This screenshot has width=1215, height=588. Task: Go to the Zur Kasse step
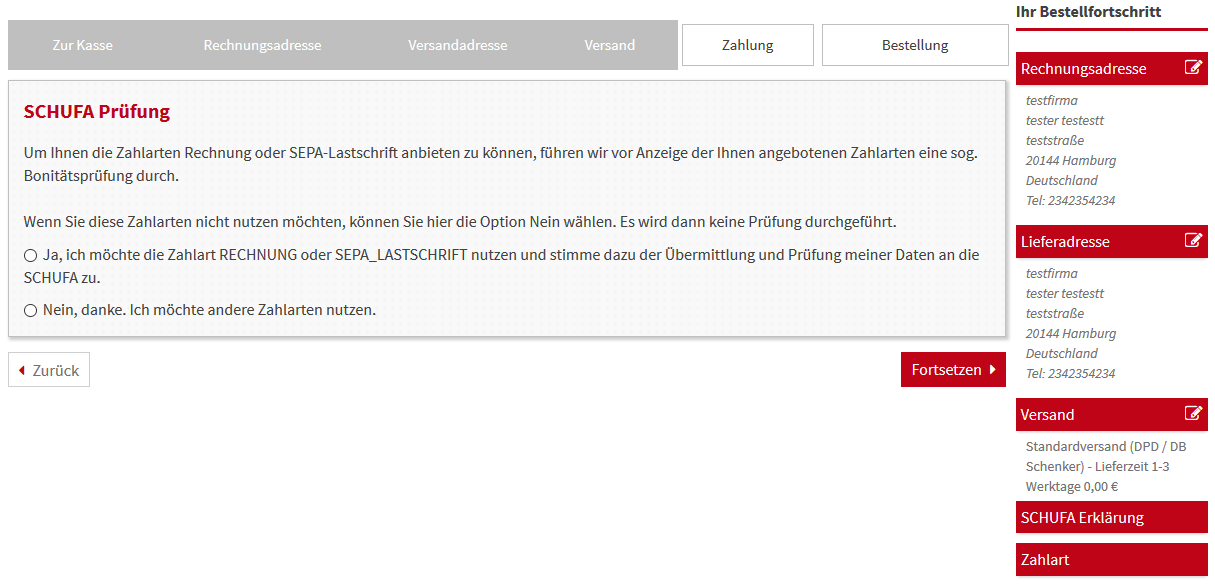[82, 45]
